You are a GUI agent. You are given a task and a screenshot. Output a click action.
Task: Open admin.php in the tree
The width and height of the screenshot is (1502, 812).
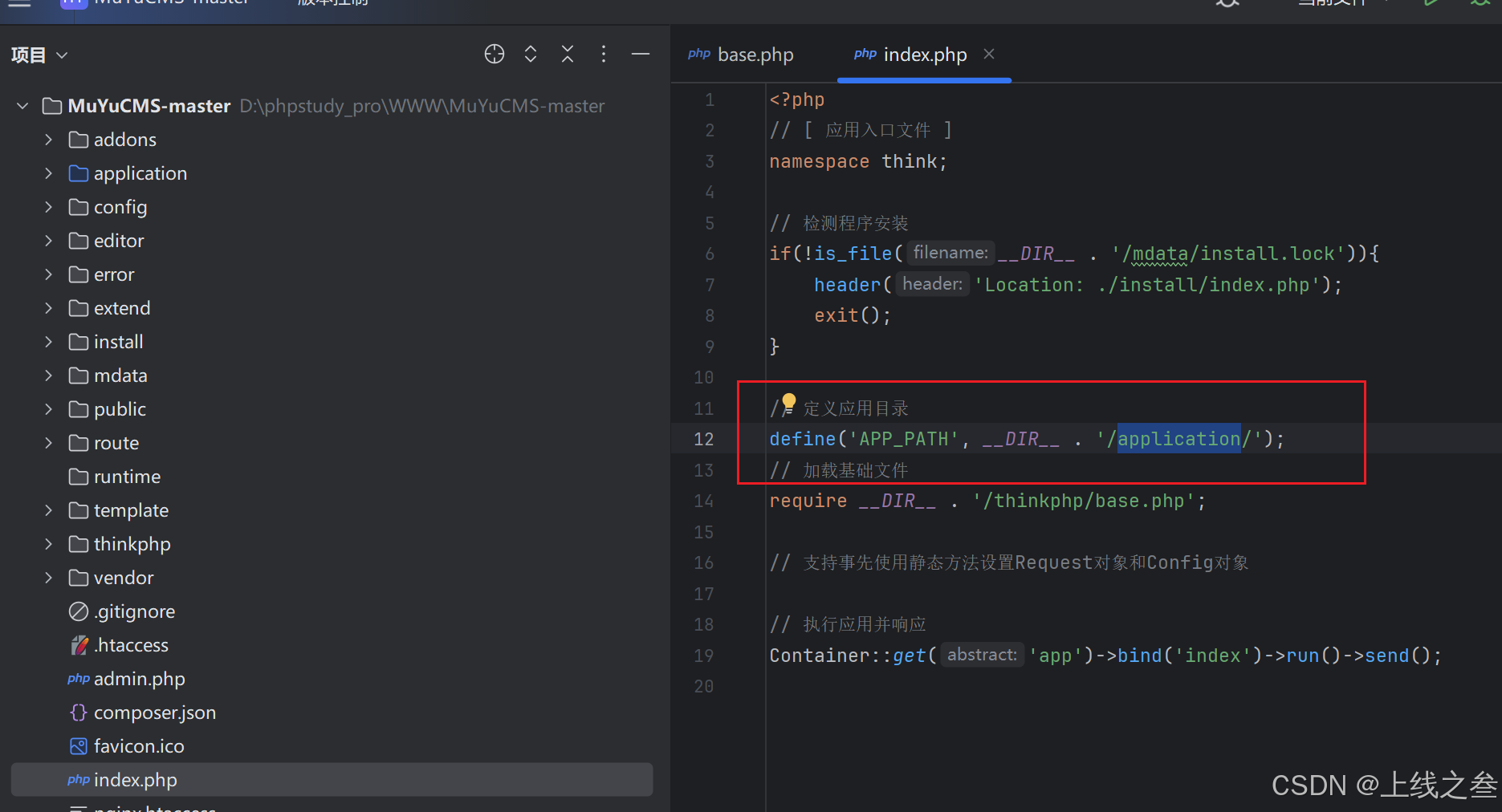(x=139, y=679)
